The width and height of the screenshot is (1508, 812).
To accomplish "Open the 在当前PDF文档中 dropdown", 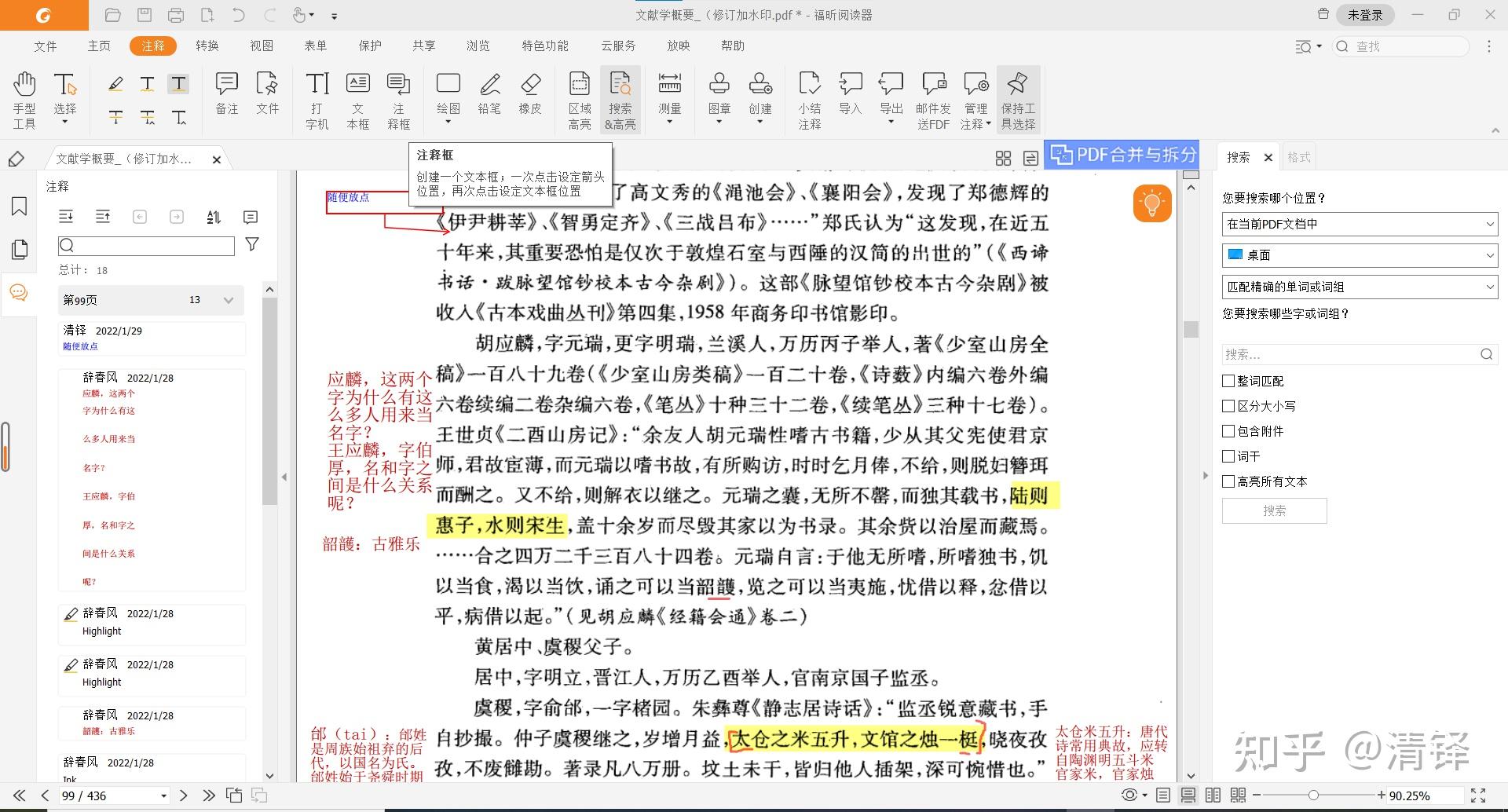I will tap(1360, 224).
